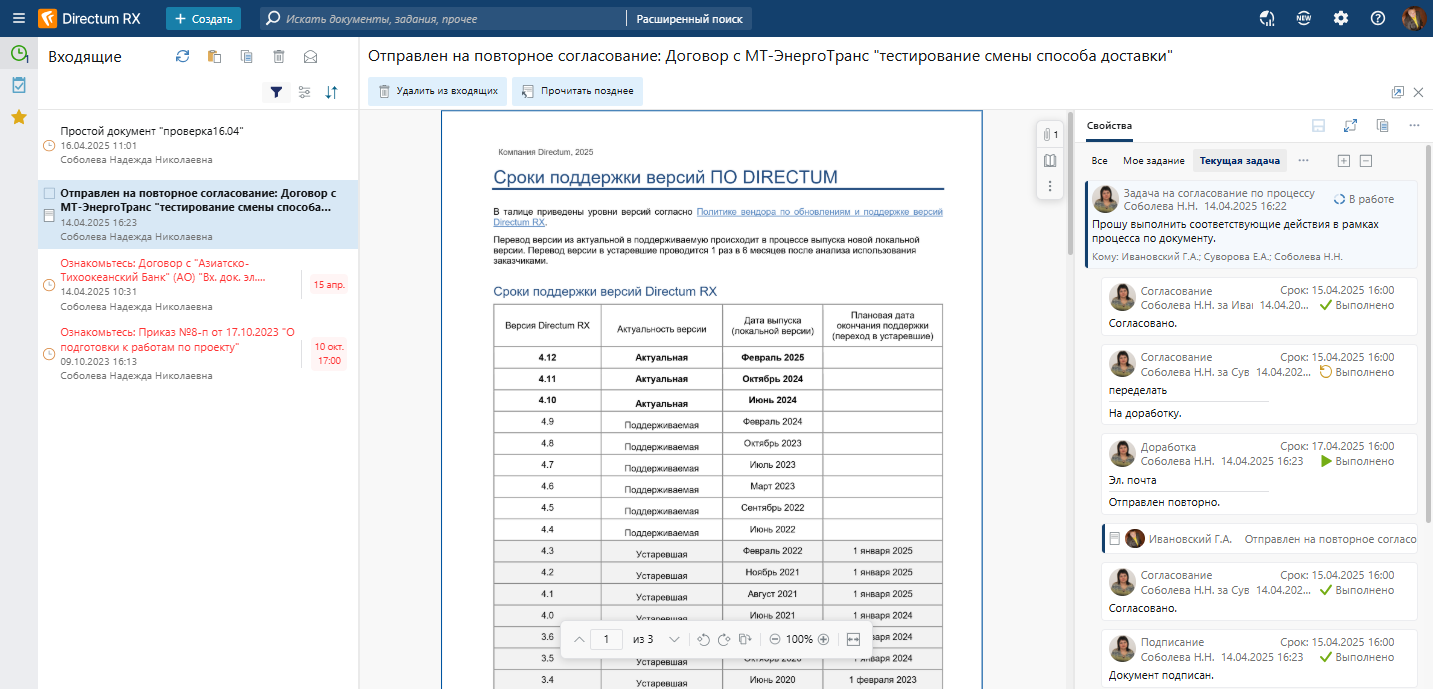
Task: Click the Directum RX logo
Action: [x=90, y=18]
